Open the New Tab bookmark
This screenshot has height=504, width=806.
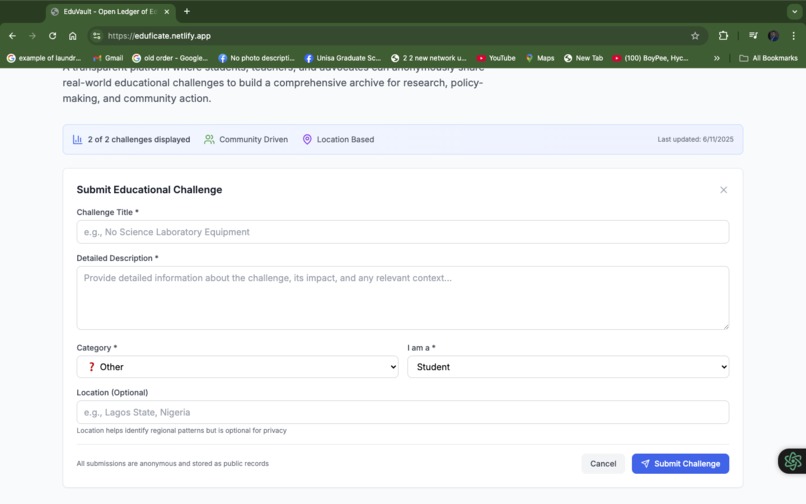click(x=583, y=58)
